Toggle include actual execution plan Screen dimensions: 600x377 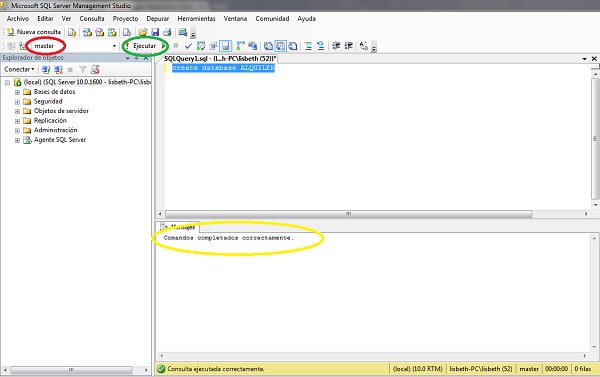click(x=240, y=46)
